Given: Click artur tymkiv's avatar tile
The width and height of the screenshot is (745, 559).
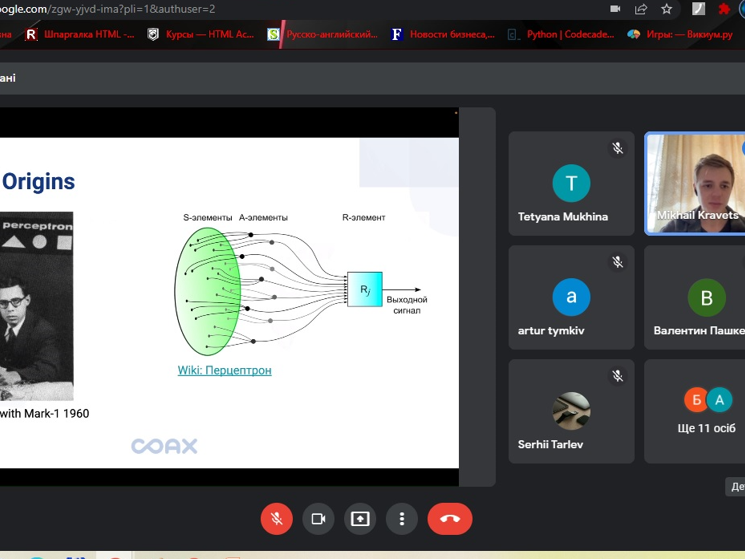Looking at the screenshot, I should coord(571,298).
